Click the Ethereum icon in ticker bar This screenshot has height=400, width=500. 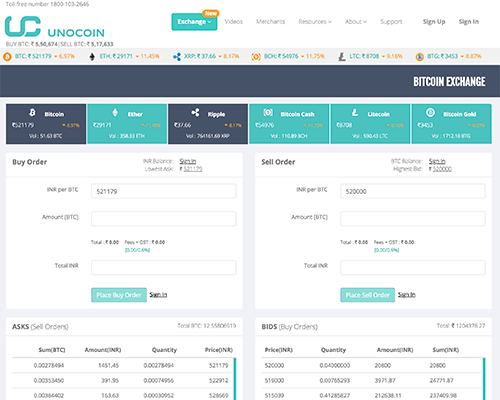[92, 57]
